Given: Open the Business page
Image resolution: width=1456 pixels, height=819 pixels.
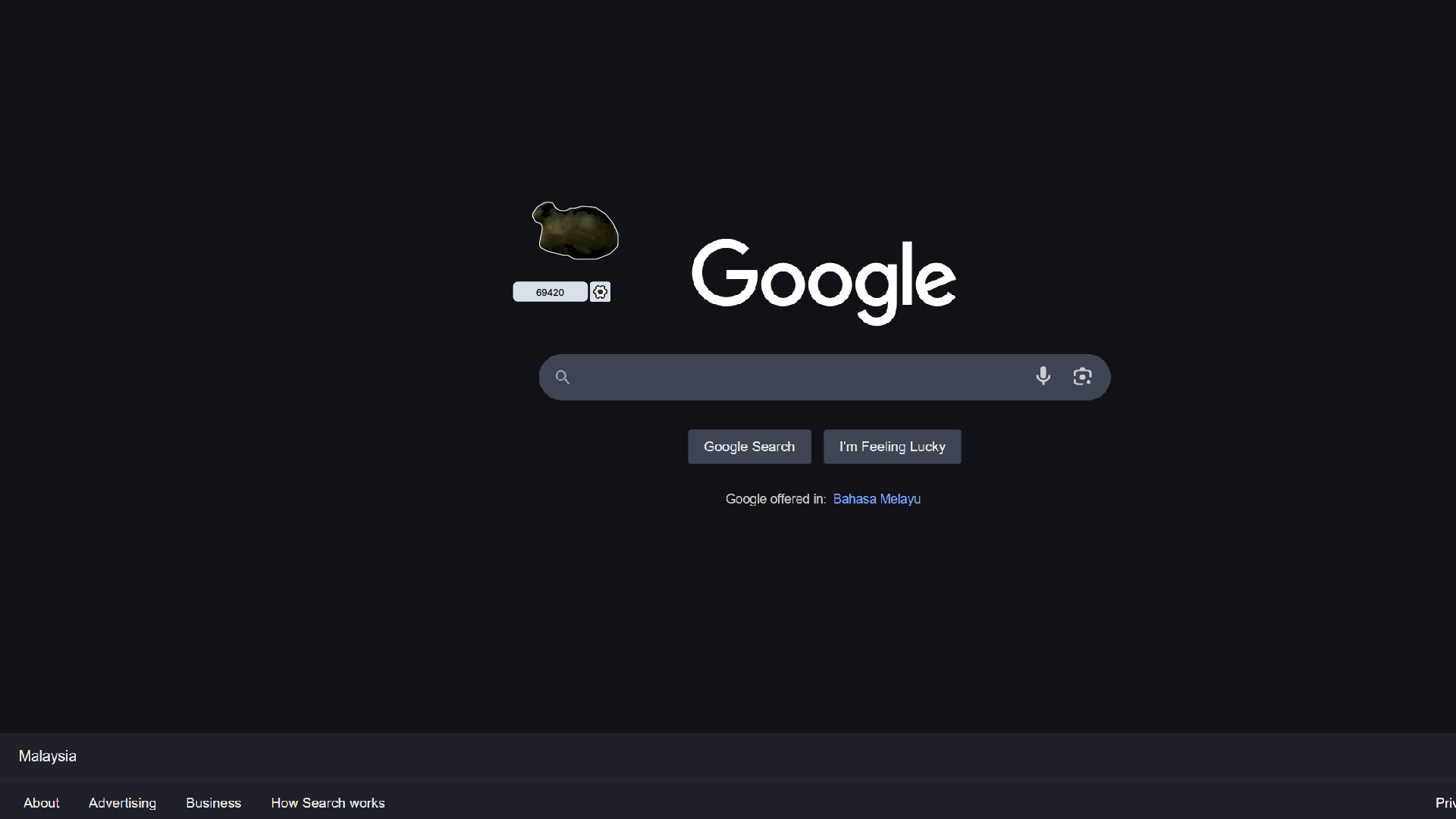Looking at the screenshot, I should [x=213, y=802].
